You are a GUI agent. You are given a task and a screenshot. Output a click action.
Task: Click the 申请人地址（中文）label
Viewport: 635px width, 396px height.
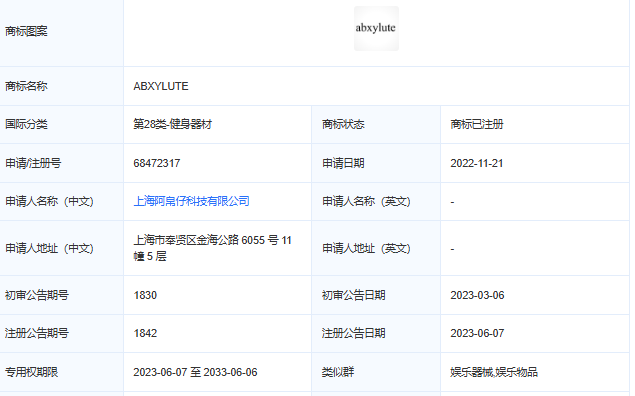49,248
